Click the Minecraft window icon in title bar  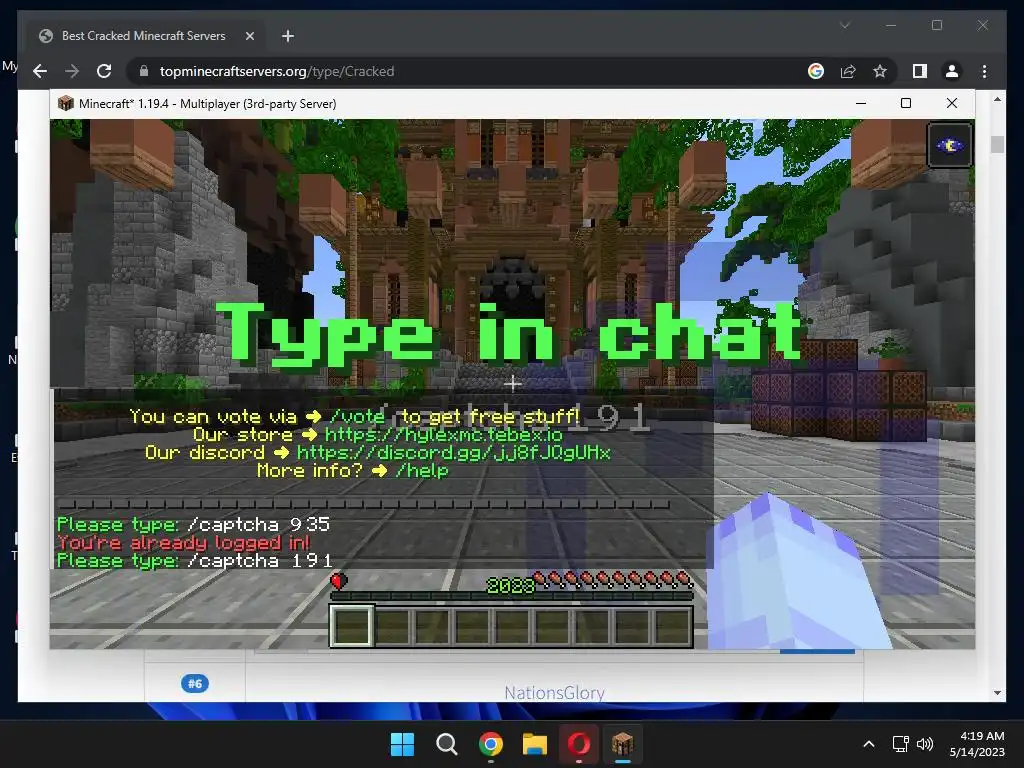point(65,103)
